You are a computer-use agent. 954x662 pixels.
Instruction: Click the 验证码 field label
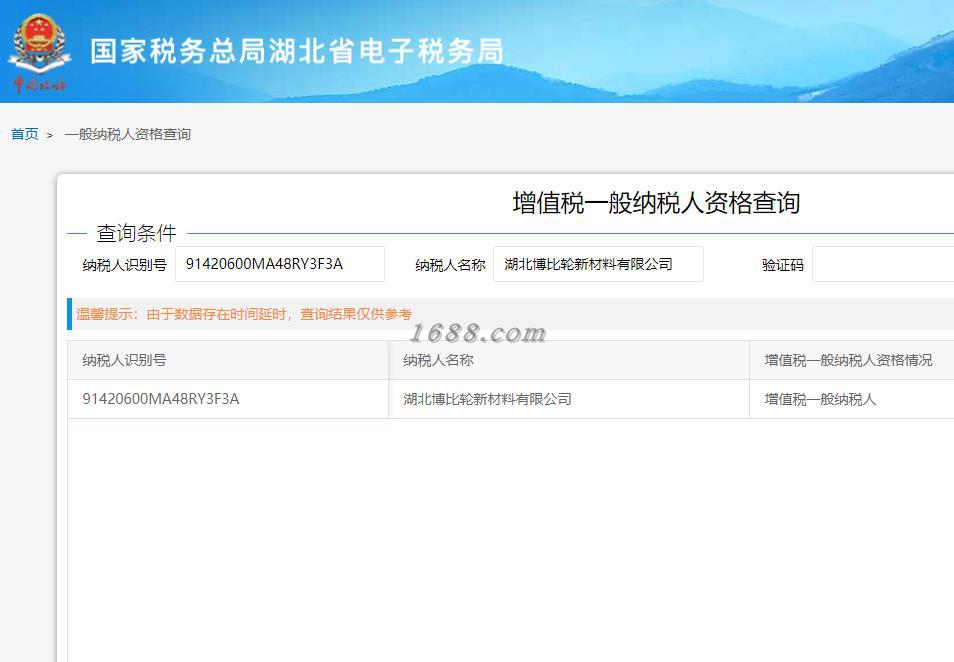[782, 265]
